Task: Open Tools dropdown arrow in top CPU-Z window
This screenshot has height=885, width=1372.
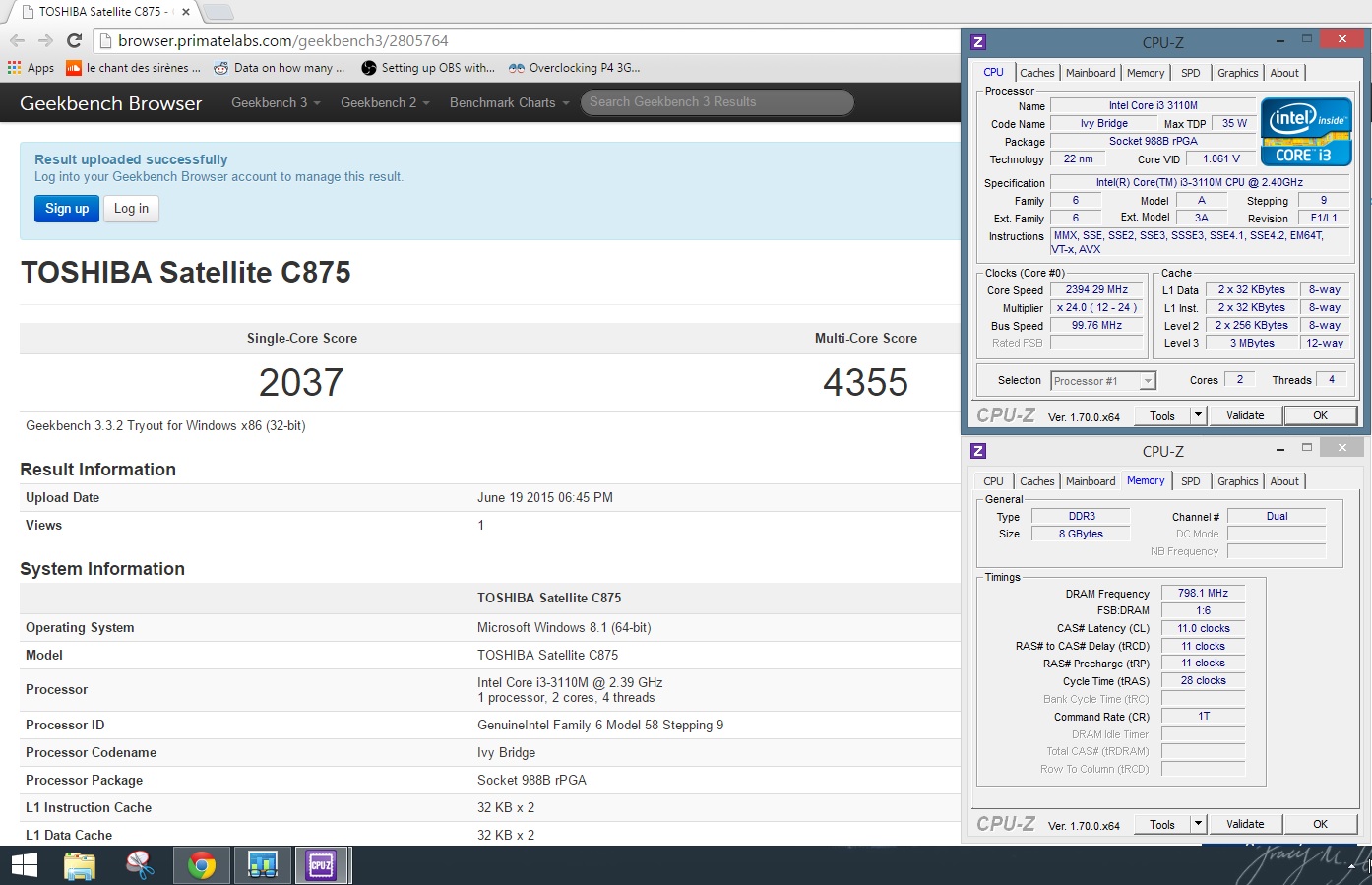Action: click(1198, 416)
